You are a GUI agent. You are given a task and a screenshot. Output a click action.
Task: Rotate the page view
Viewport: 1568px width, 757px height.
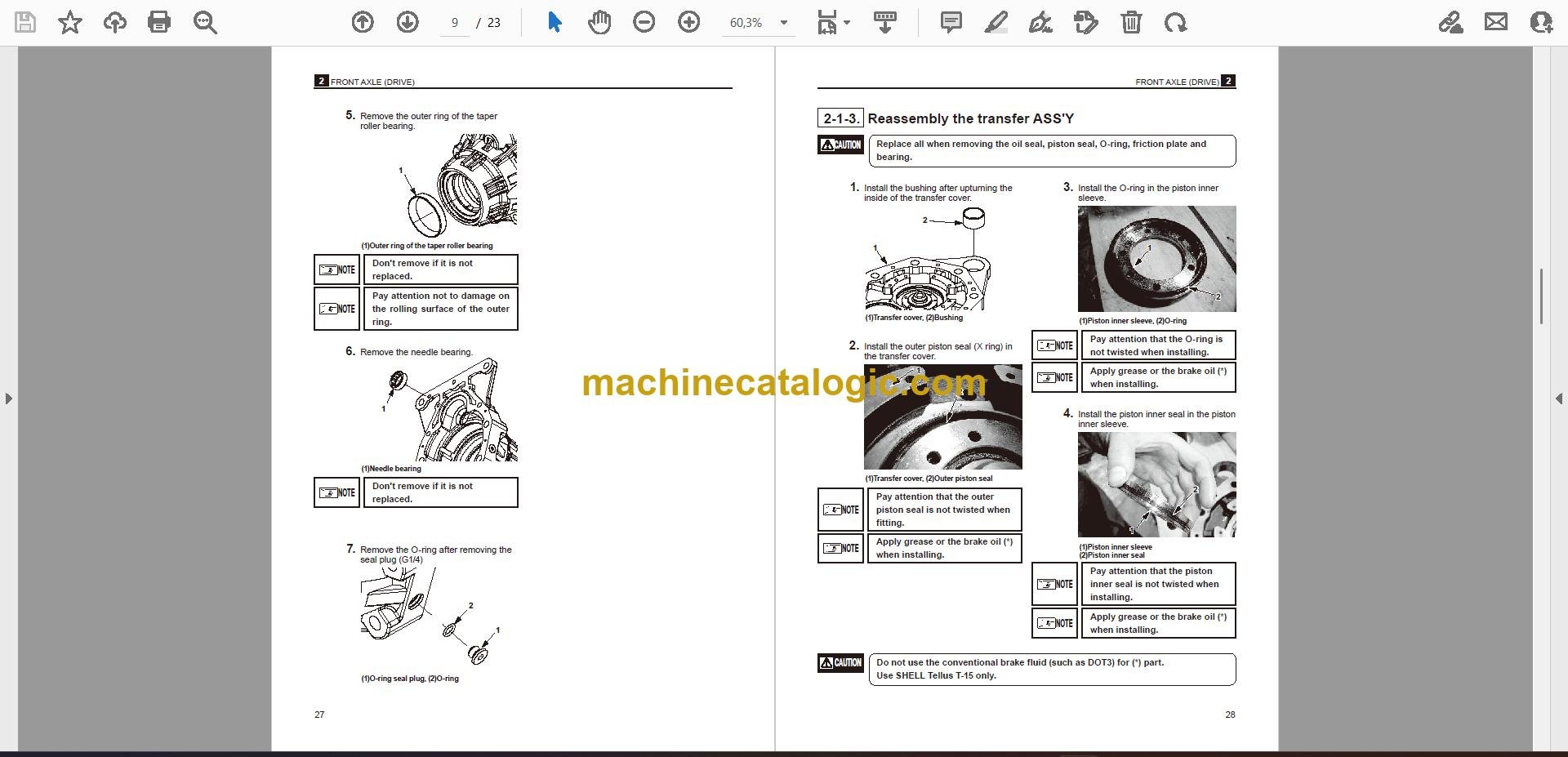(1176, 22)
